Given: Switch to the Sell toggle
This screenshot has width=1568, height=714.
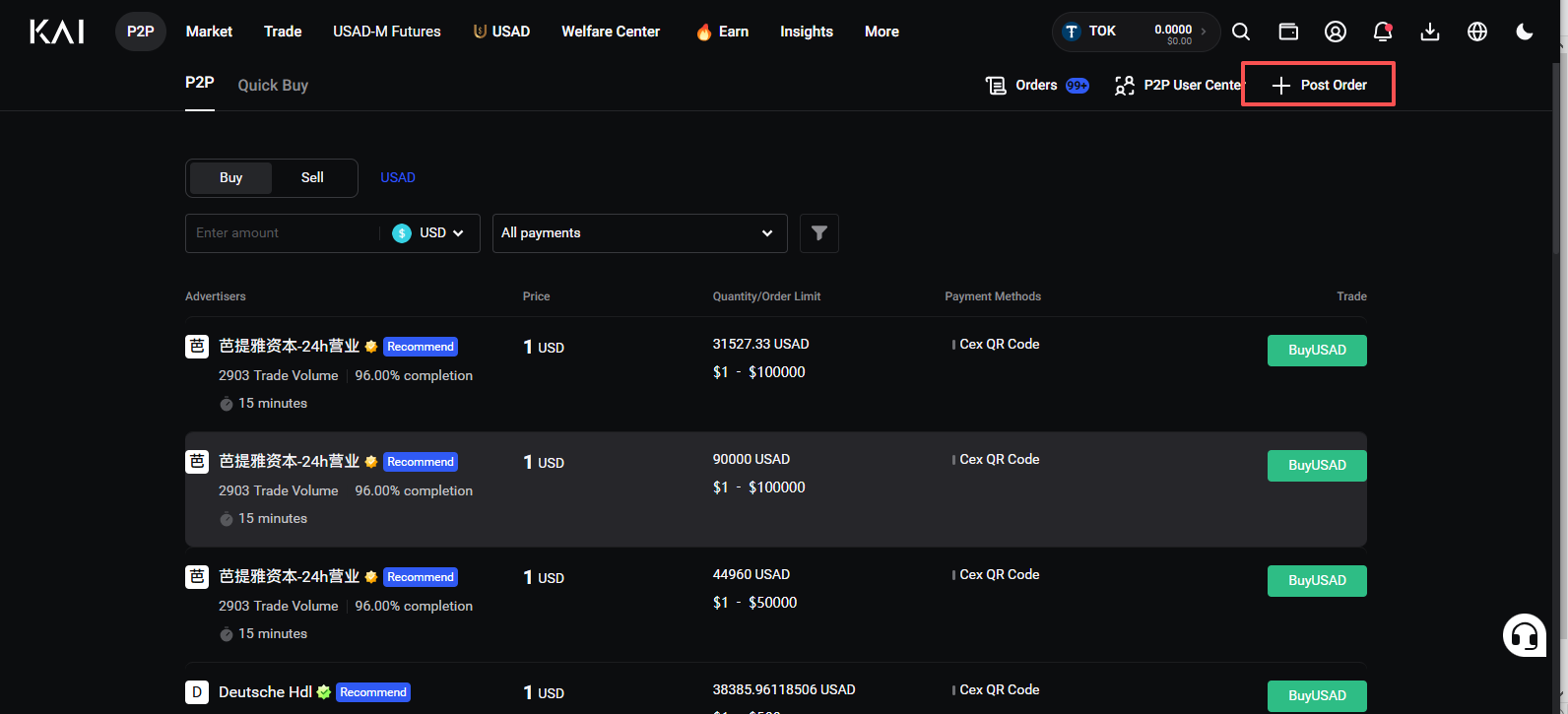Looking at the screenshot, I should [312, 177].
